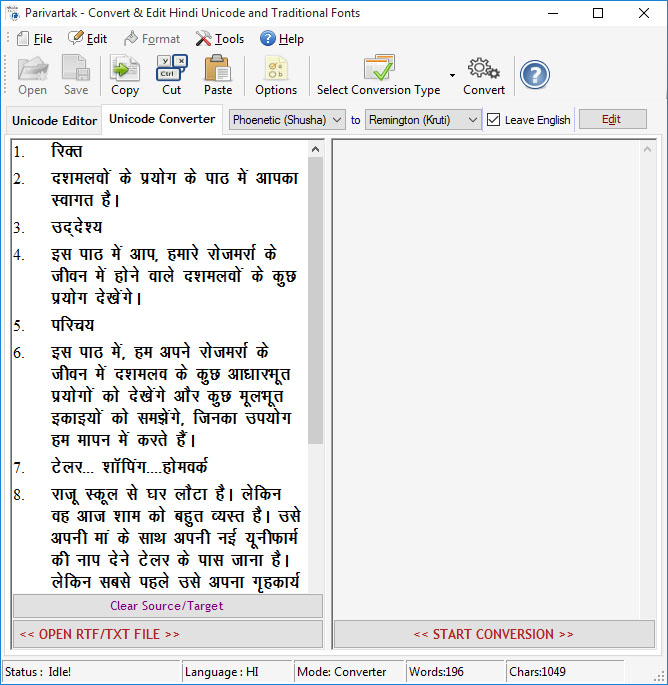Click the Paste clipboard icon
Viewport: 668px width, 685px height.
(218, 68)
